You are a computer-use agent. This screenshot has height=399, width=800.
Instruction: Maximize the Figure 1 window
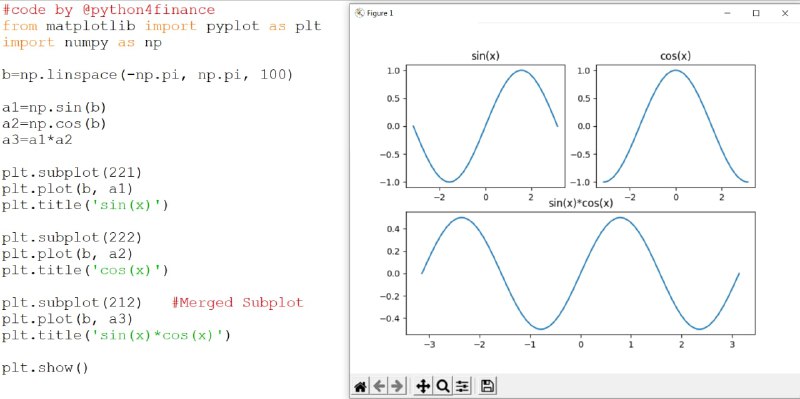point(756,13)
